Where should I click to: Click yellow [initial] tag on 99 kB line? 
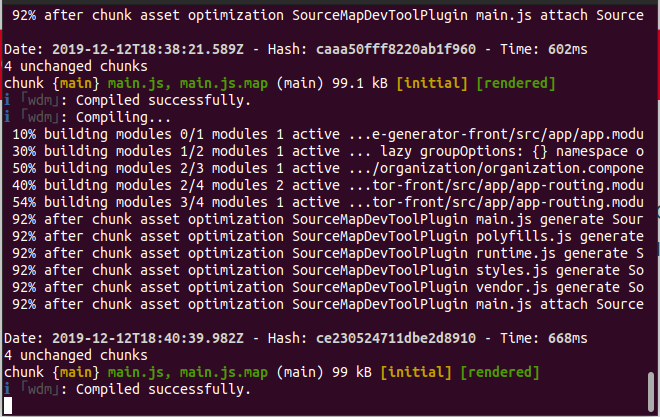[x=416, y=372]
